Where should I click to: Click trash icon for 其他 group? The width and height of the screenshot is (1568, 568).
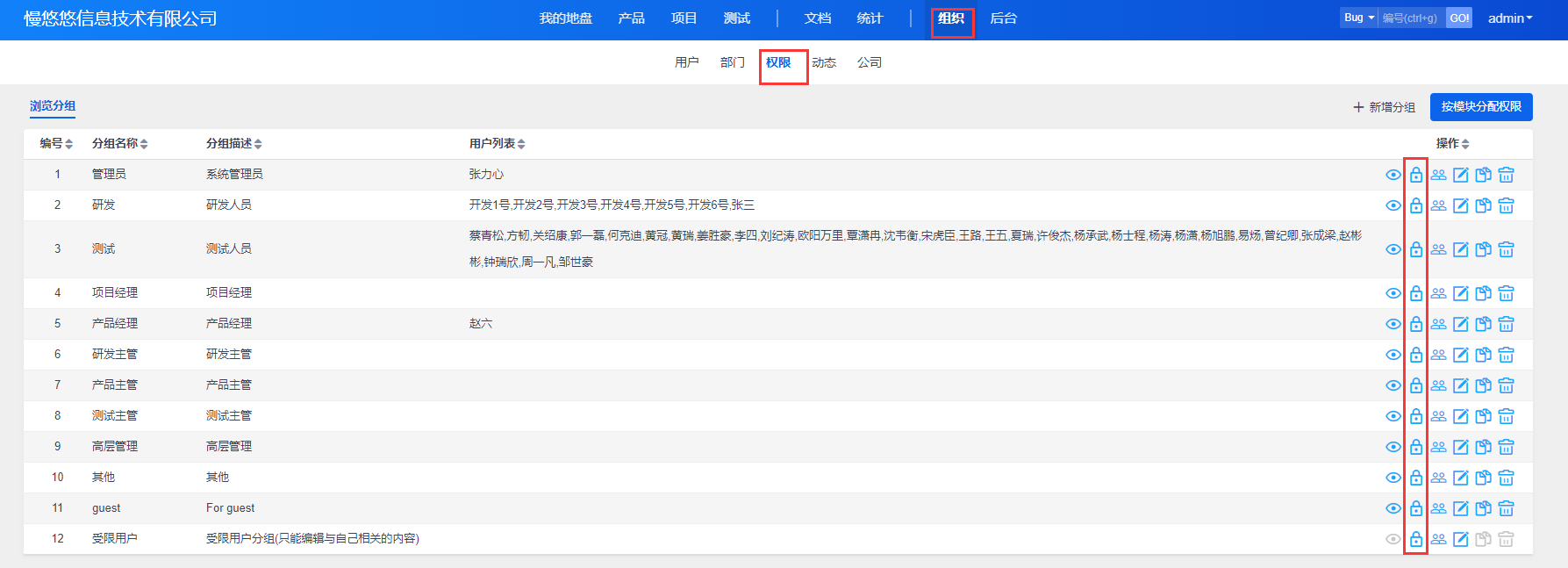[1506, 478]
